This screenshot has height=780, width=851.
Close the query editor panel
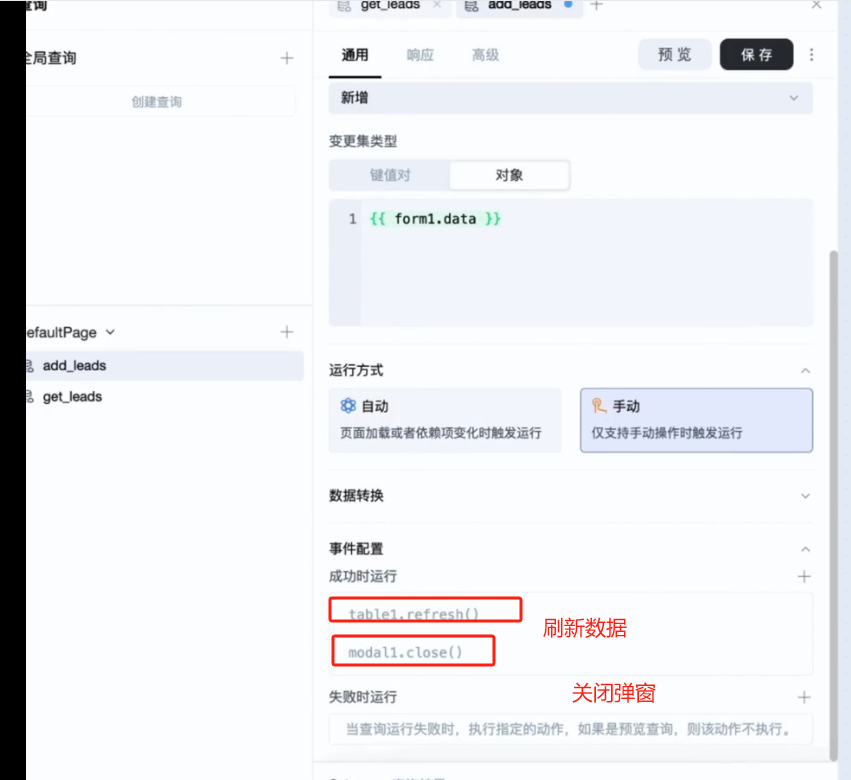click(x=816, y=6)
